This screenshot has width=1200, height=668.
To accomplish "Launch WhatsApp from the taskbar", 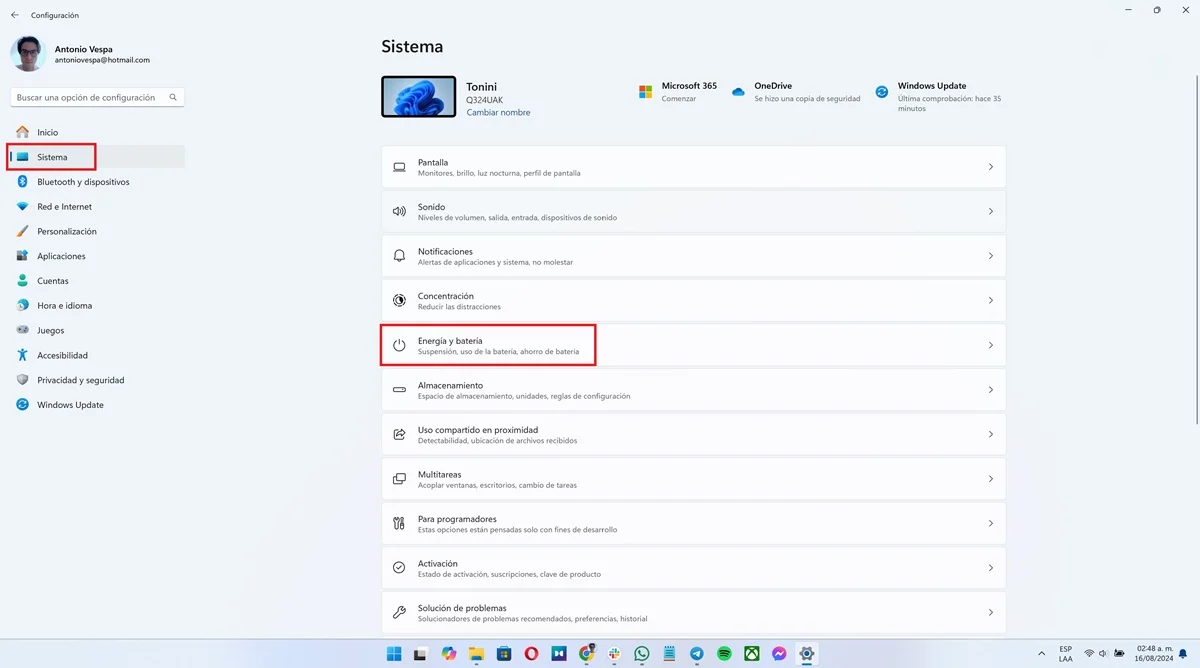I will [x=642, y=654].
